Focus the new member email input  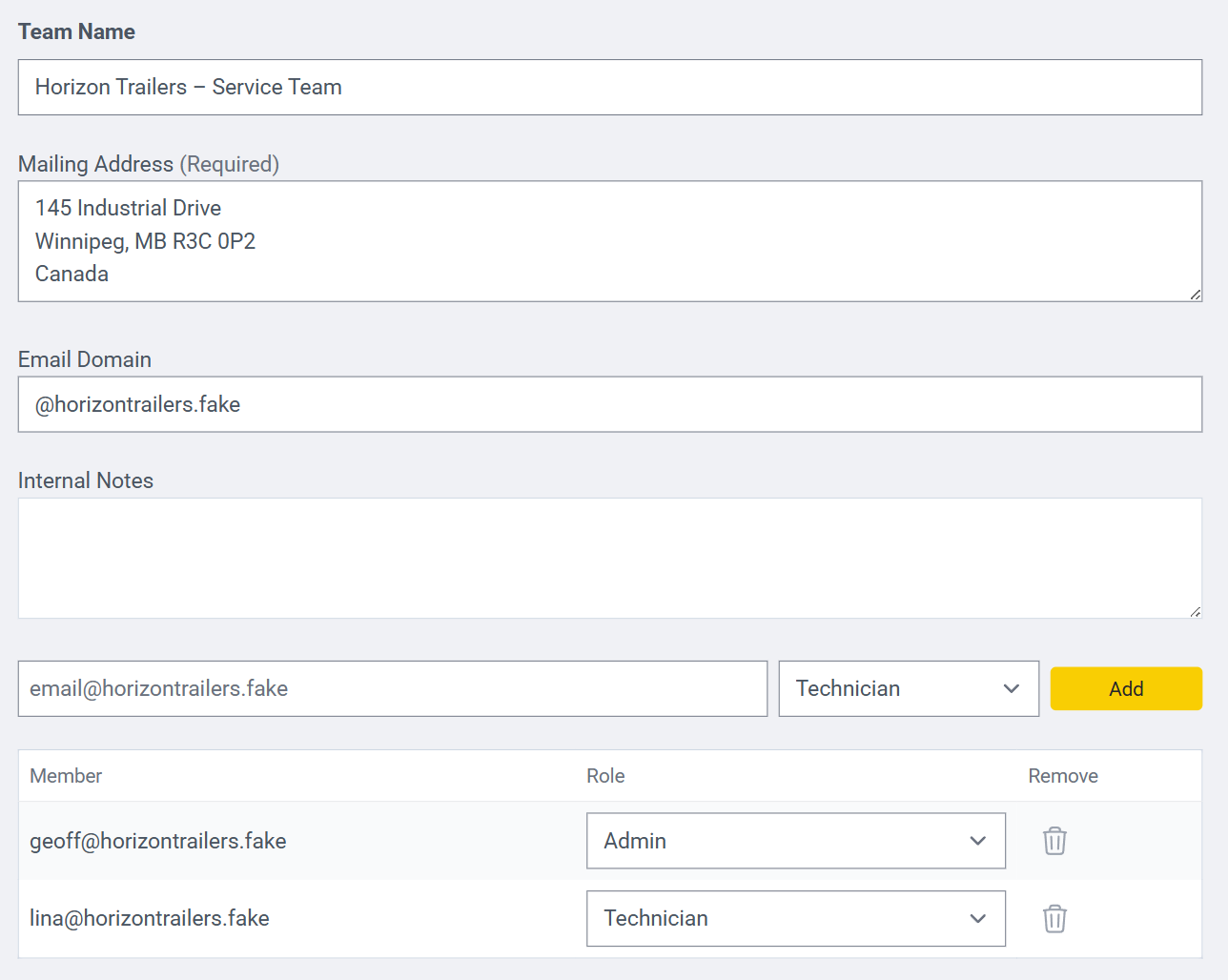(x=392, y=688)
